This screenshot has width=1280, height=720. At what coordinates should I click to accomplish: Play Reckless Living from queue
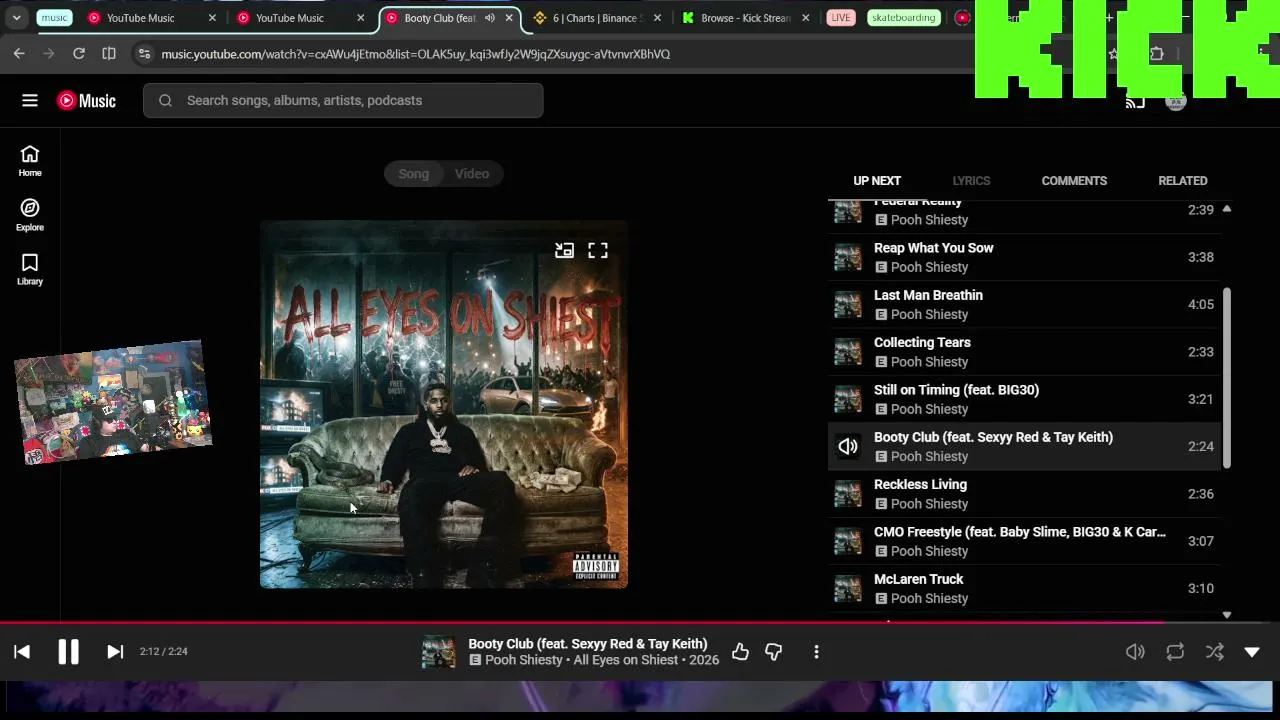click(1024, 494)
